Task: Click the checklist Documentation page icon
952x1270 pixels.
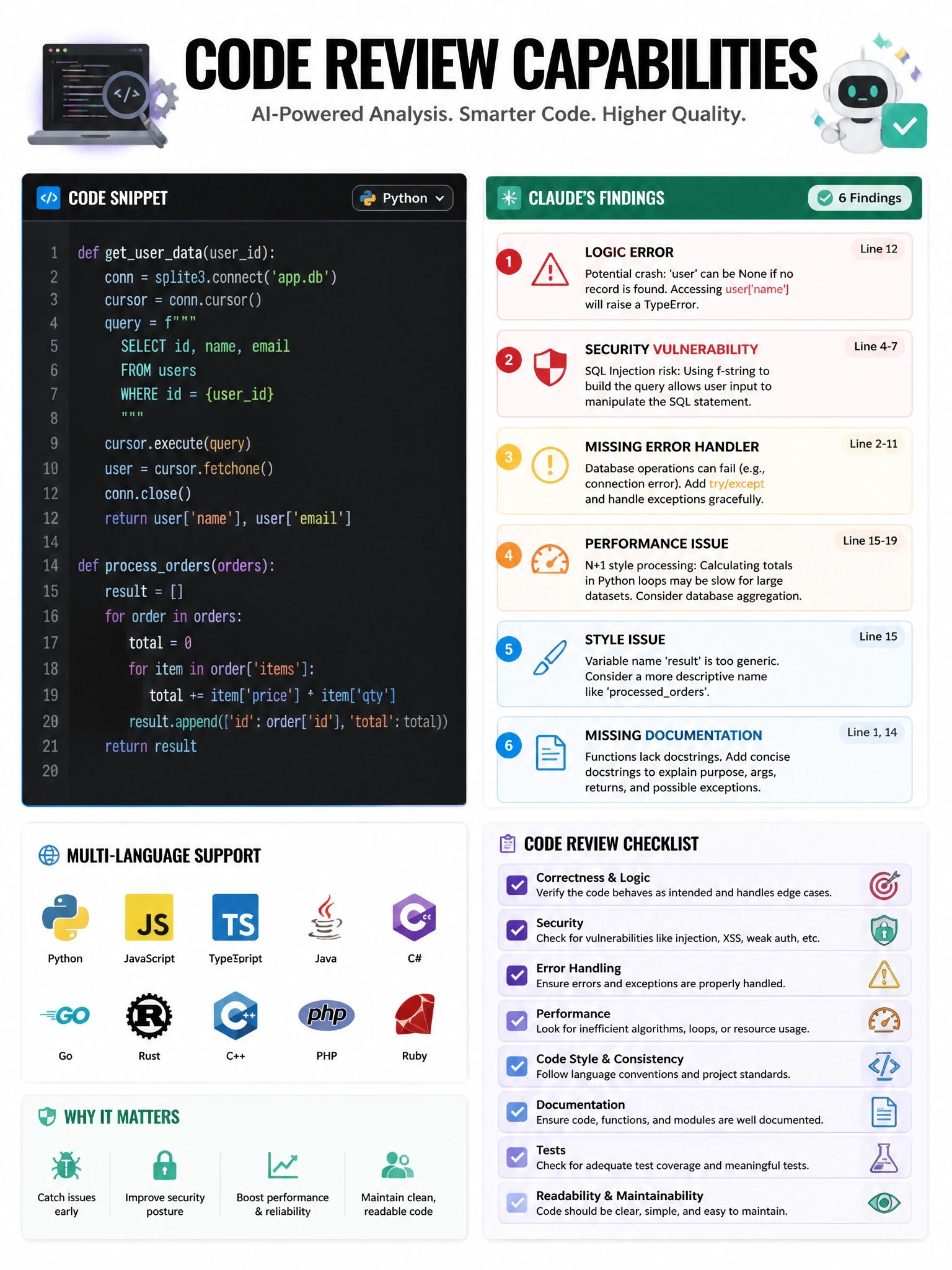Action: click(x=884, y=1112)
